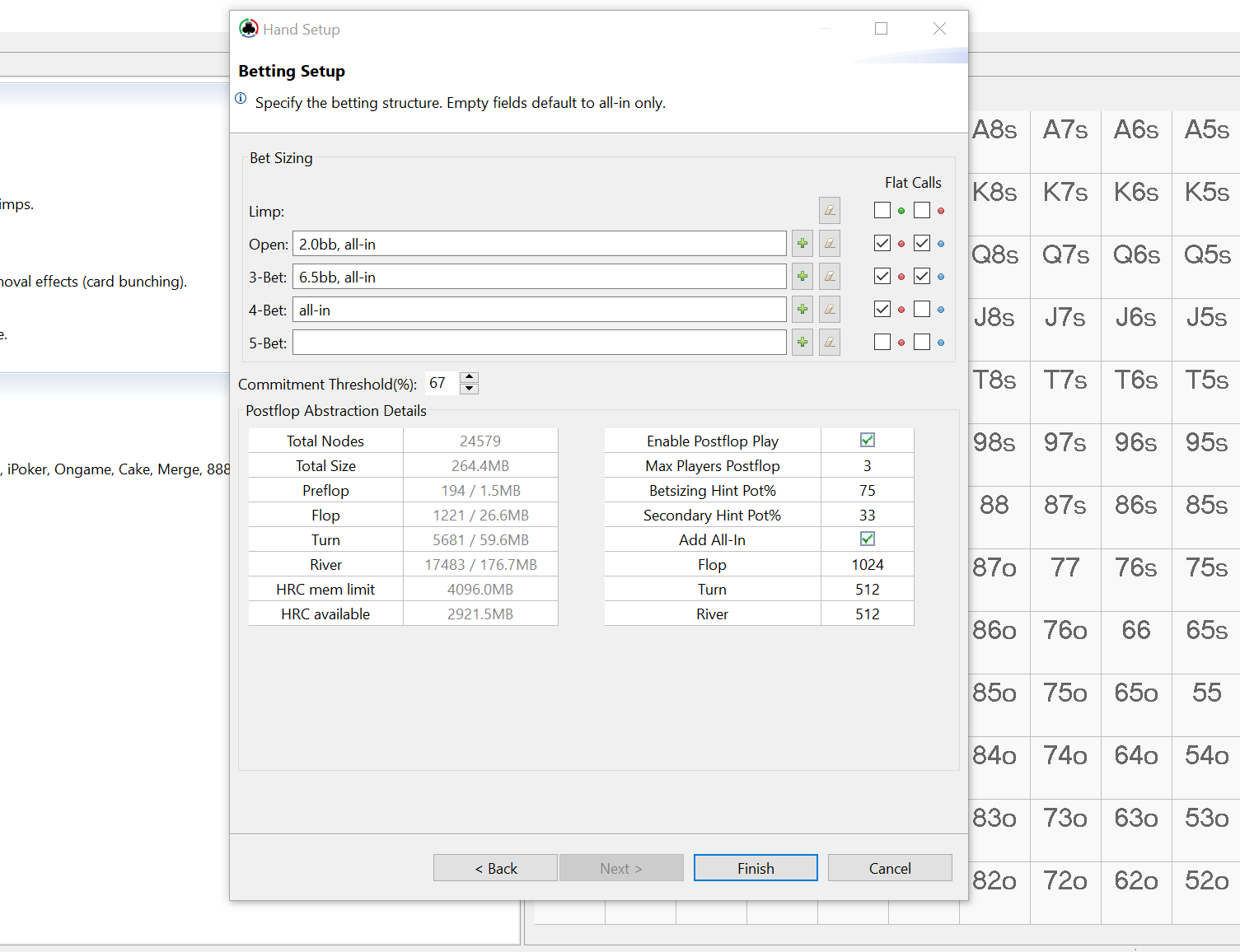Toggle the Add All-In checkbox
Viewport: 1240px width, 952px height.
coord(868,539)
